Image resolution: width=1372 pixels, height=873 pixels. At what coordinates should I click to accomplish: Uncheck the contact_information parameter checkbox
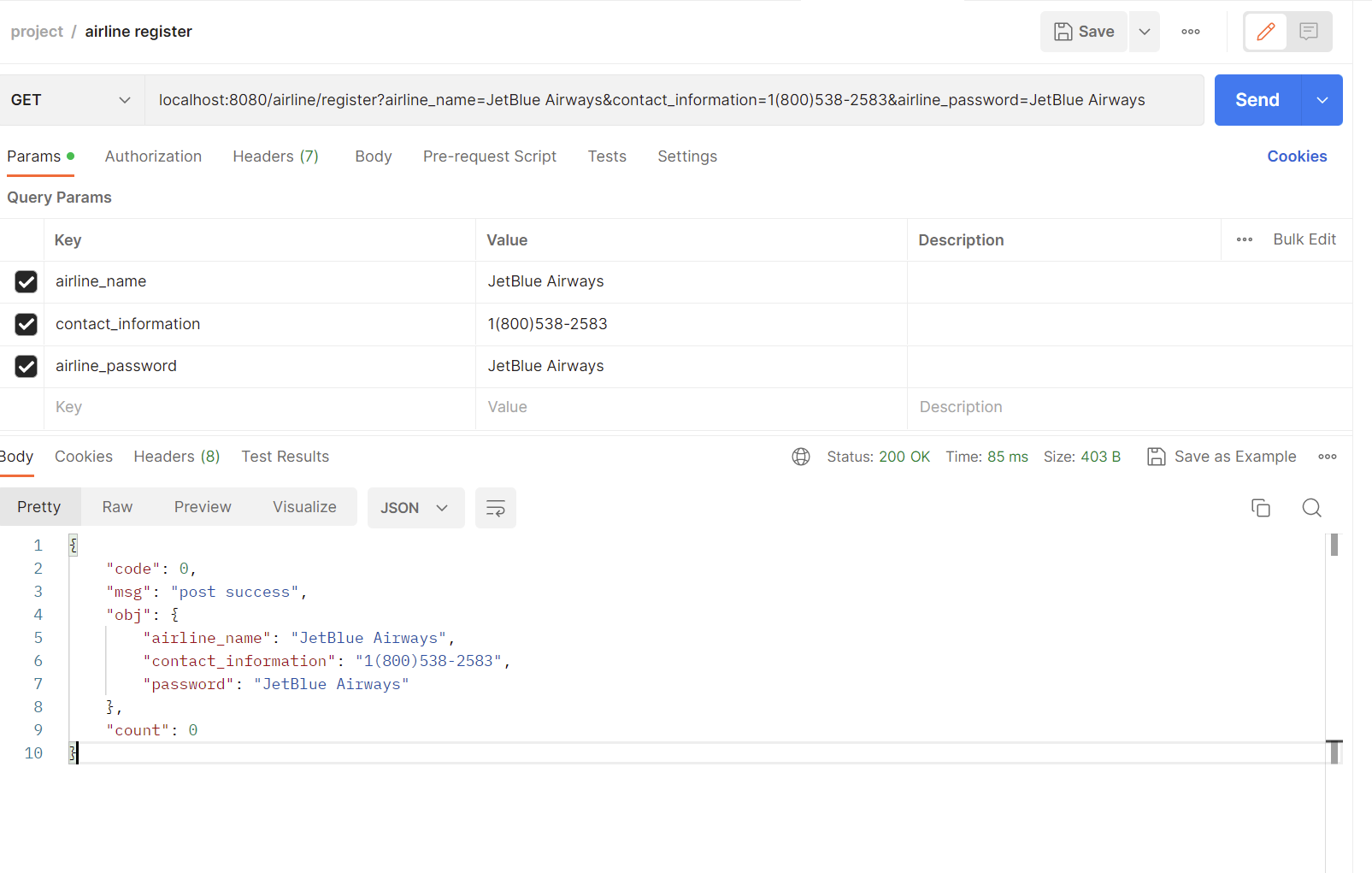pos(26,324)
